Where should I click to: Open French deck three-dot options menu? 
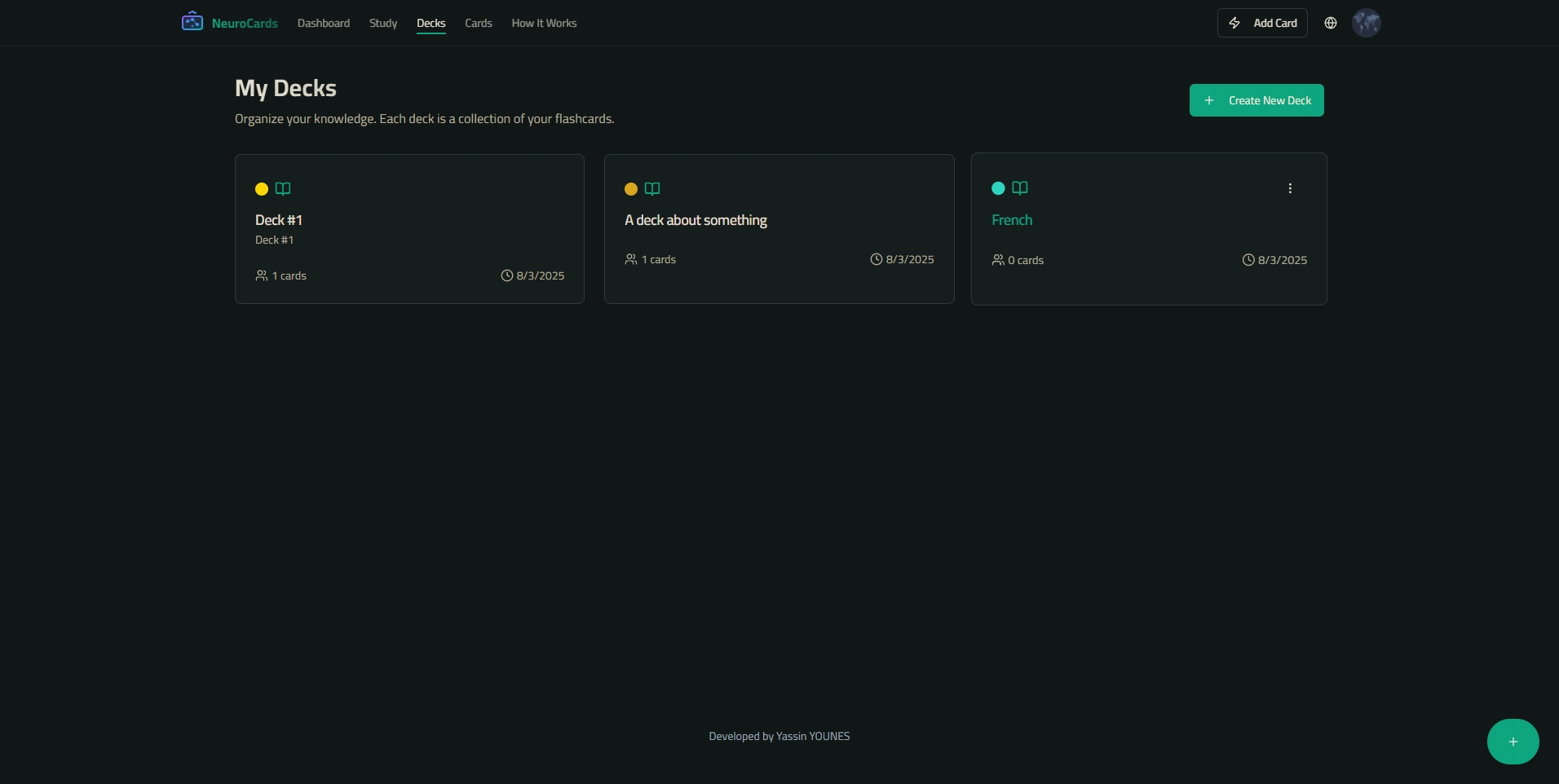[x=1290, y=188]
